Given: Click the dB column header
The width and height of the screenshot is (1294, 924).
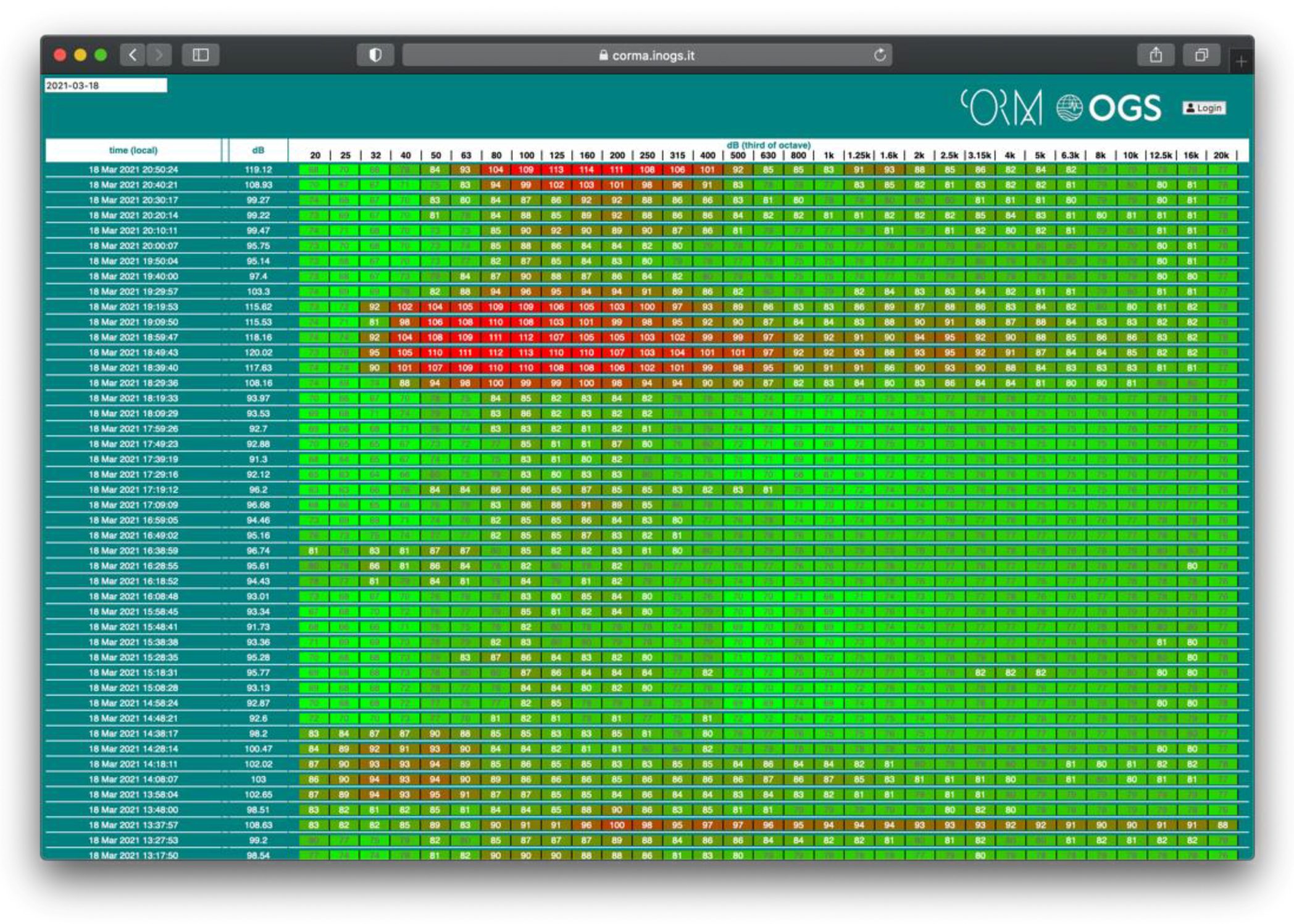Looking at the screenshot, I should tap(258, 150).
